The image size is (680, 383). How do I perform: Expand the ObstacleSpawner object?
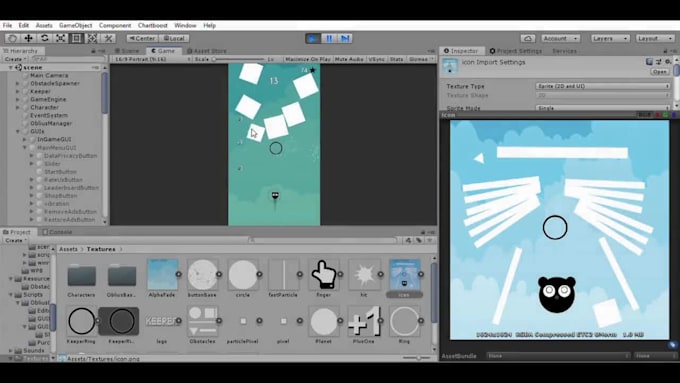(18, 83)
